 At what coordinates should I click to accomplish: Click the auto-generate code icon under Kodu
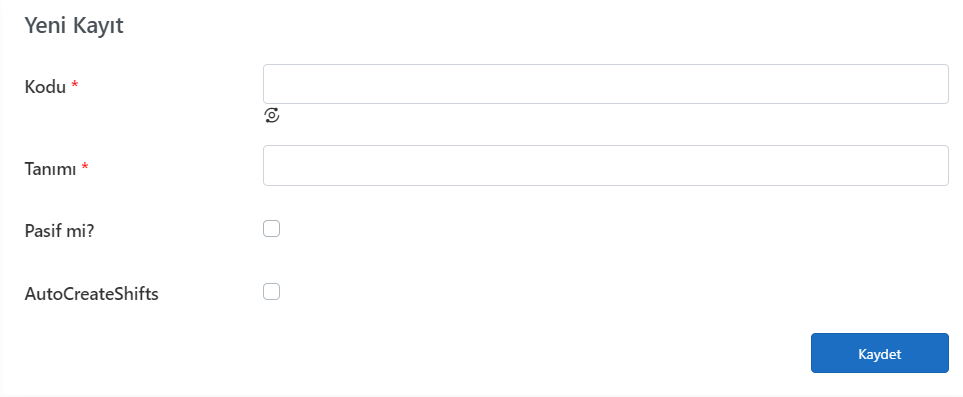coord(271,115)
